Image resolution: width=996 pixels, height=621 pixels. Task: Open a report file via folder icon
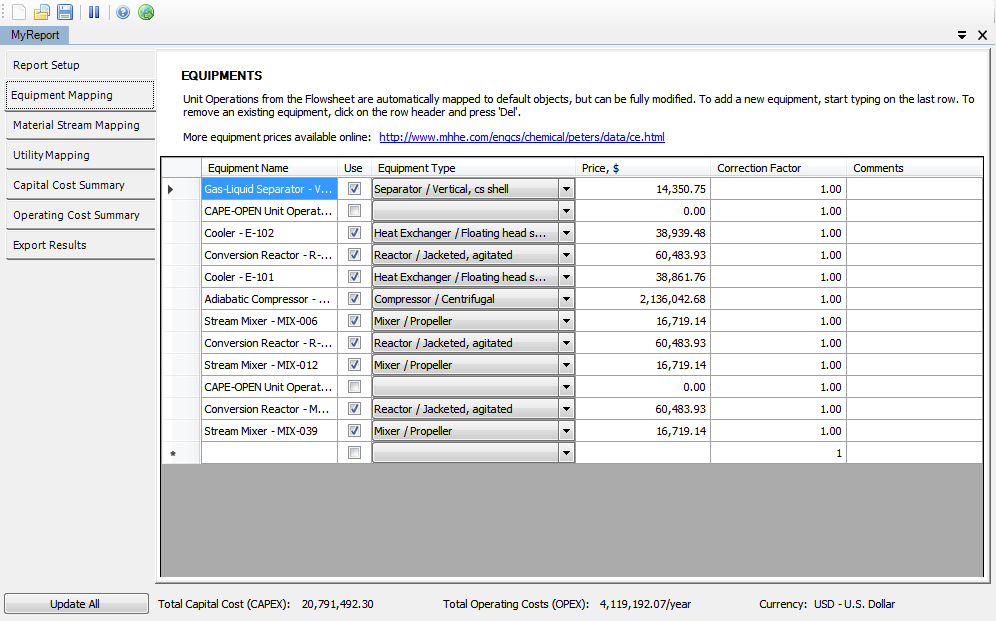tap(42, 12)
